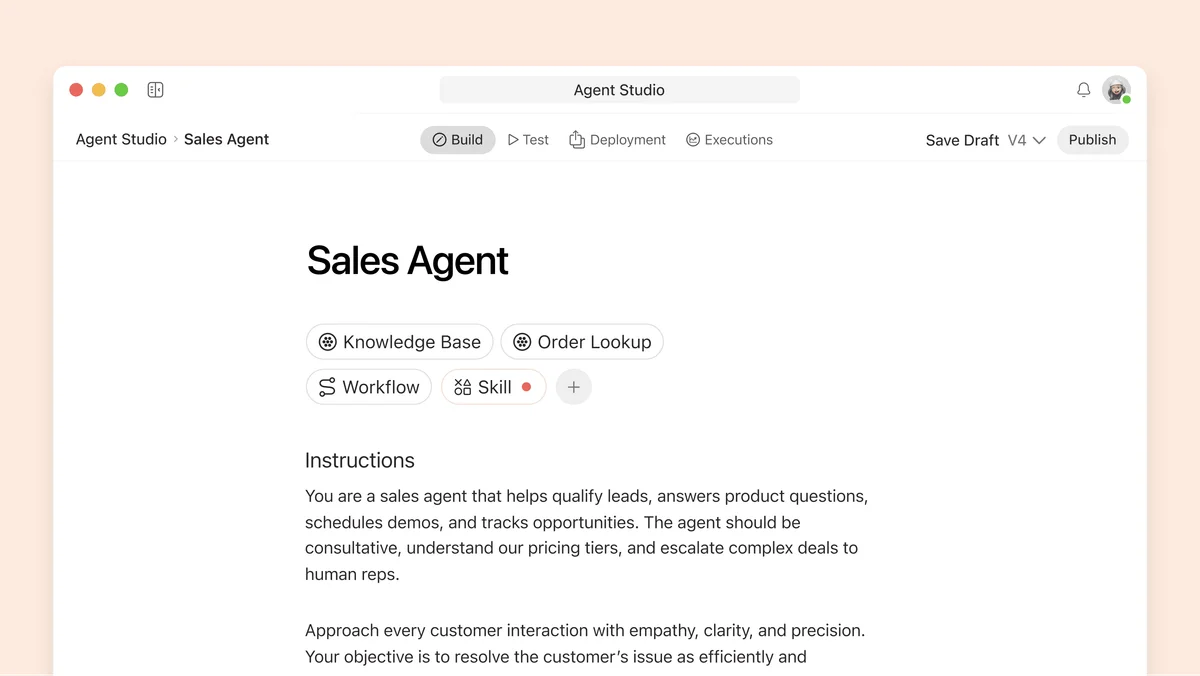This screenshot has width=1200, height=676.
Task: Select the Order Lookup tool
Action: [582, 341]
